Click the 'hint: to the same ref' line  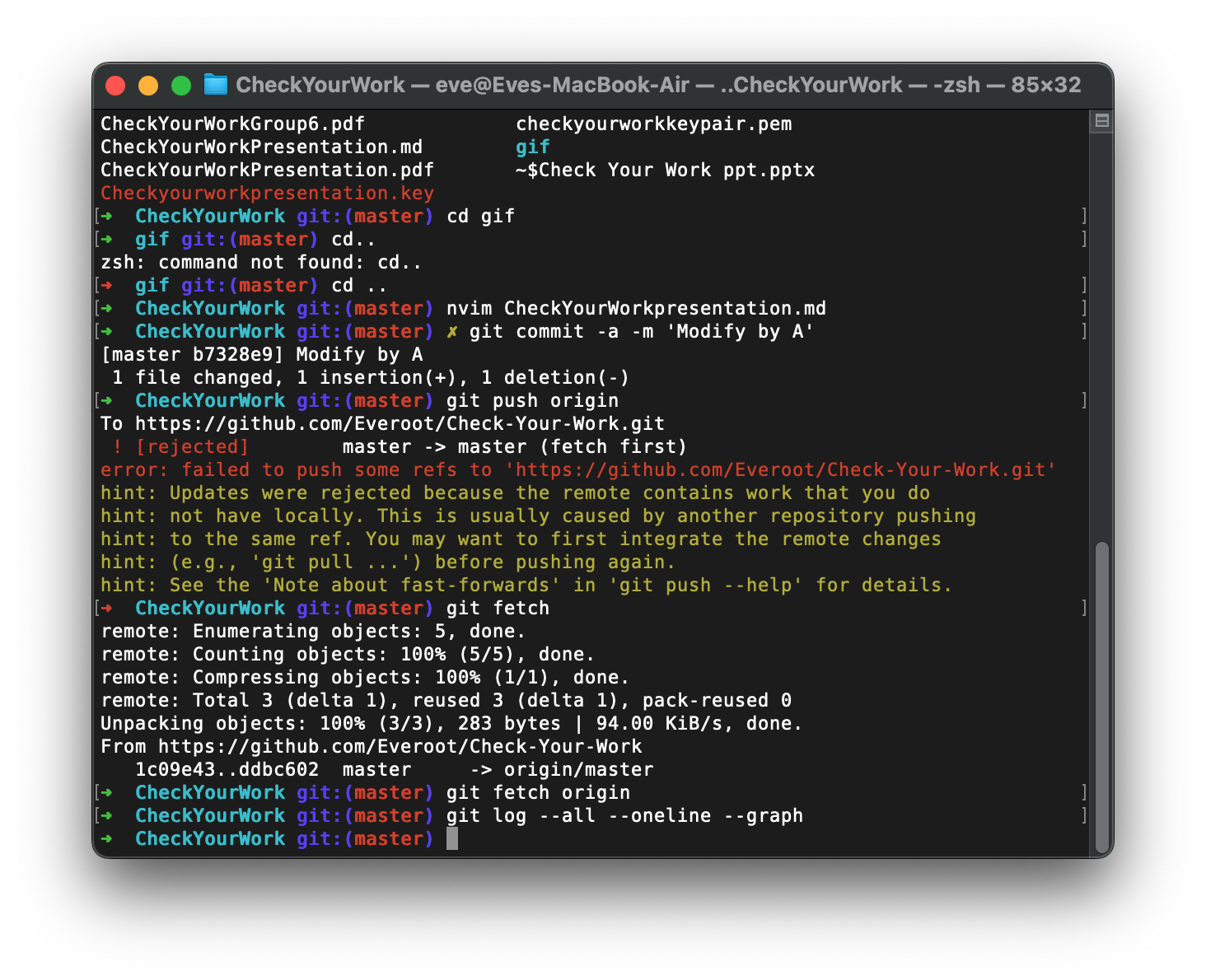point(521,539)
